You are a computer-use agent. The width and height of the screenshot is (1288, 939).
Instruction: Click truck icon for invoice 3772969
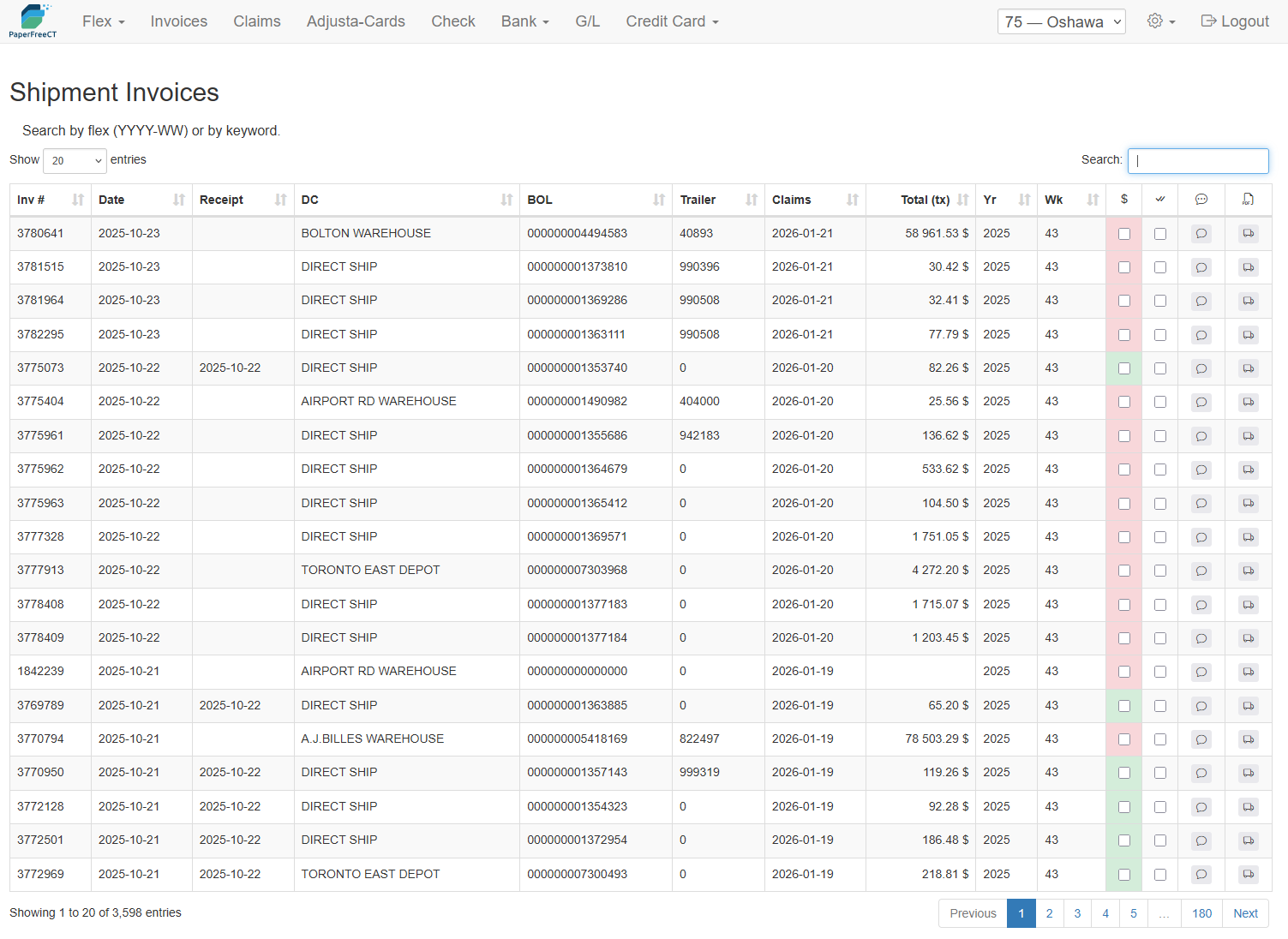tap(1248, 875)
